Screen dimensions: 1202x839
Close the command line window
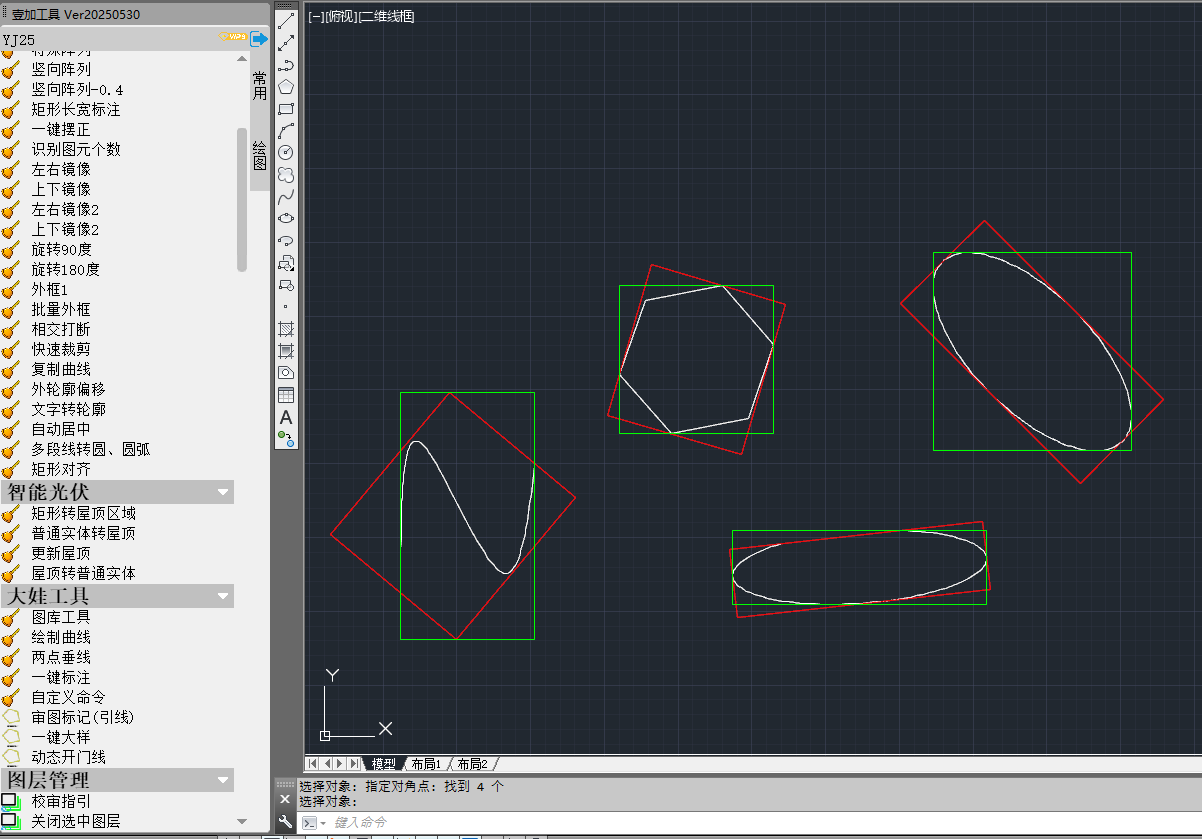pos(285,799)
